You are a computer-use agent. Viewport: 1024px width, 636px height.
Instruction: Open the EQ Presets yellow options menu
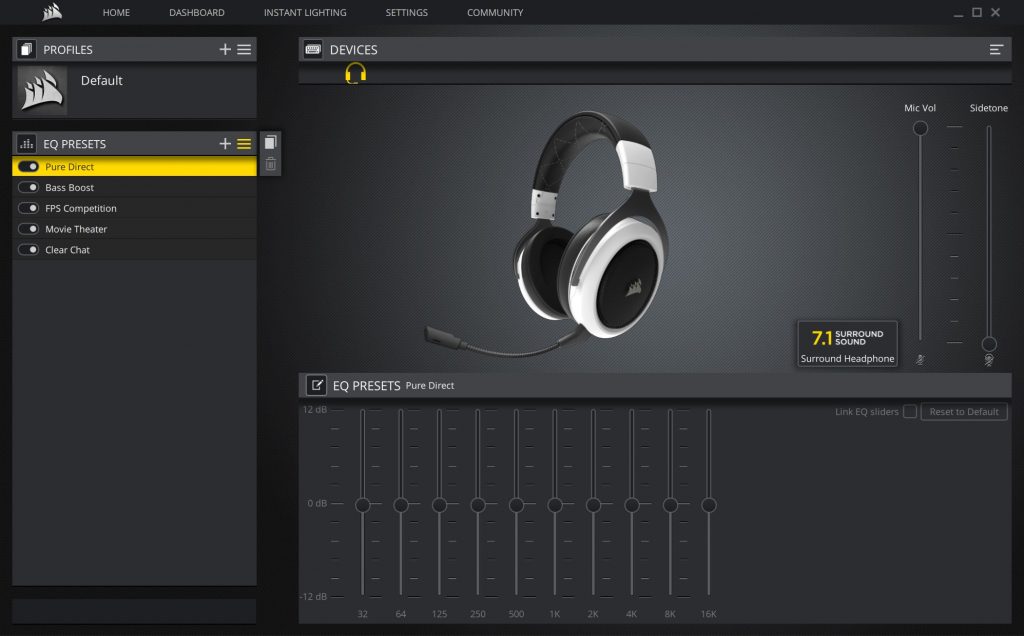click(x=244, y=144)
